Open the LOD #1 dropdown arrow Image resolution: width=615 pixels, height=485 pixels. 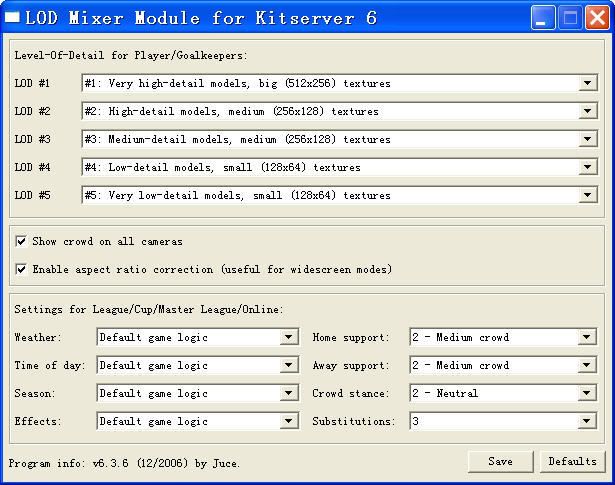(587, 83)
